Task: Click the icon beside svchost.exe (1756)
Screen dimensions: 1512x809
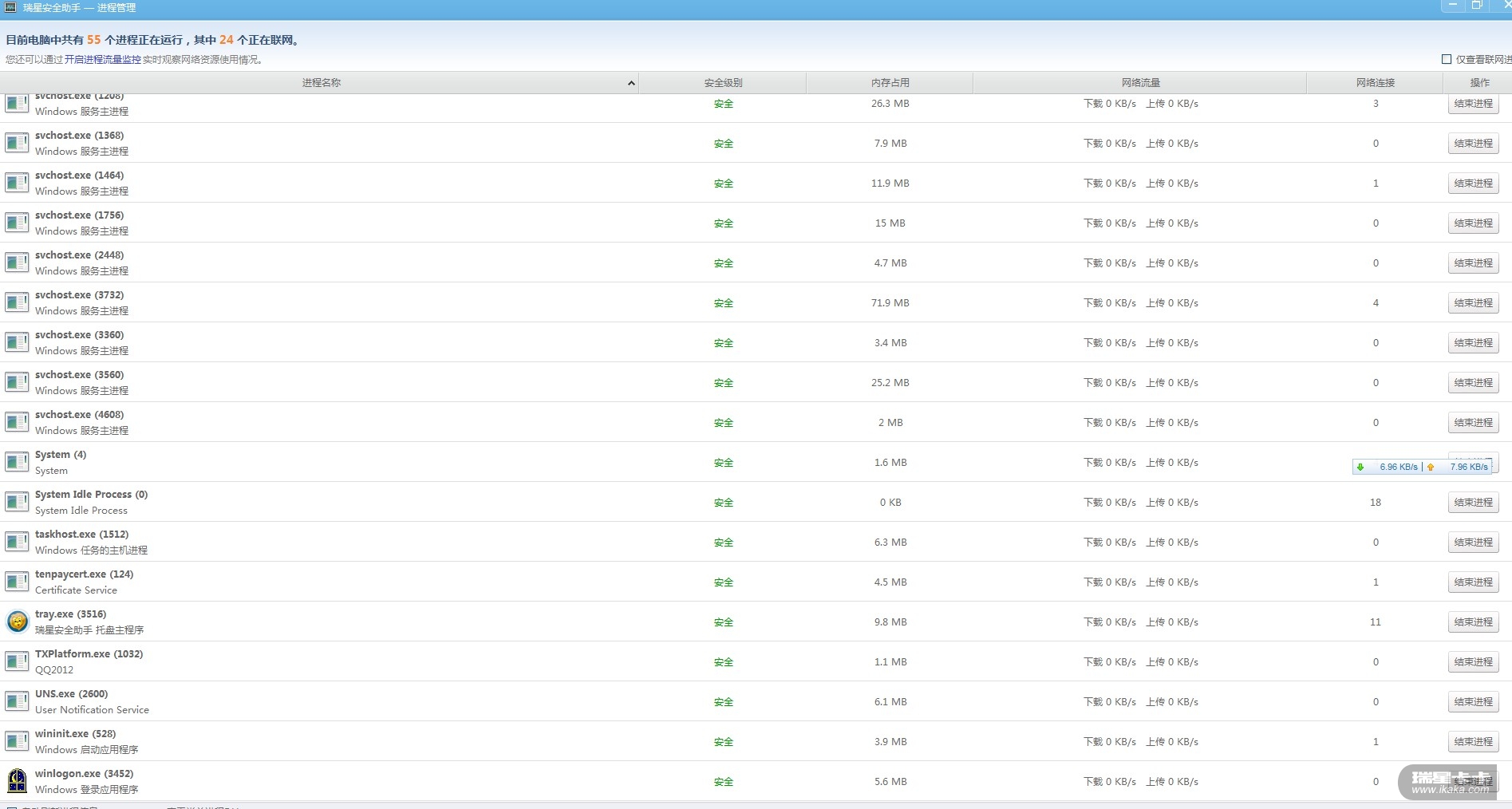Action: click(17, 223)
